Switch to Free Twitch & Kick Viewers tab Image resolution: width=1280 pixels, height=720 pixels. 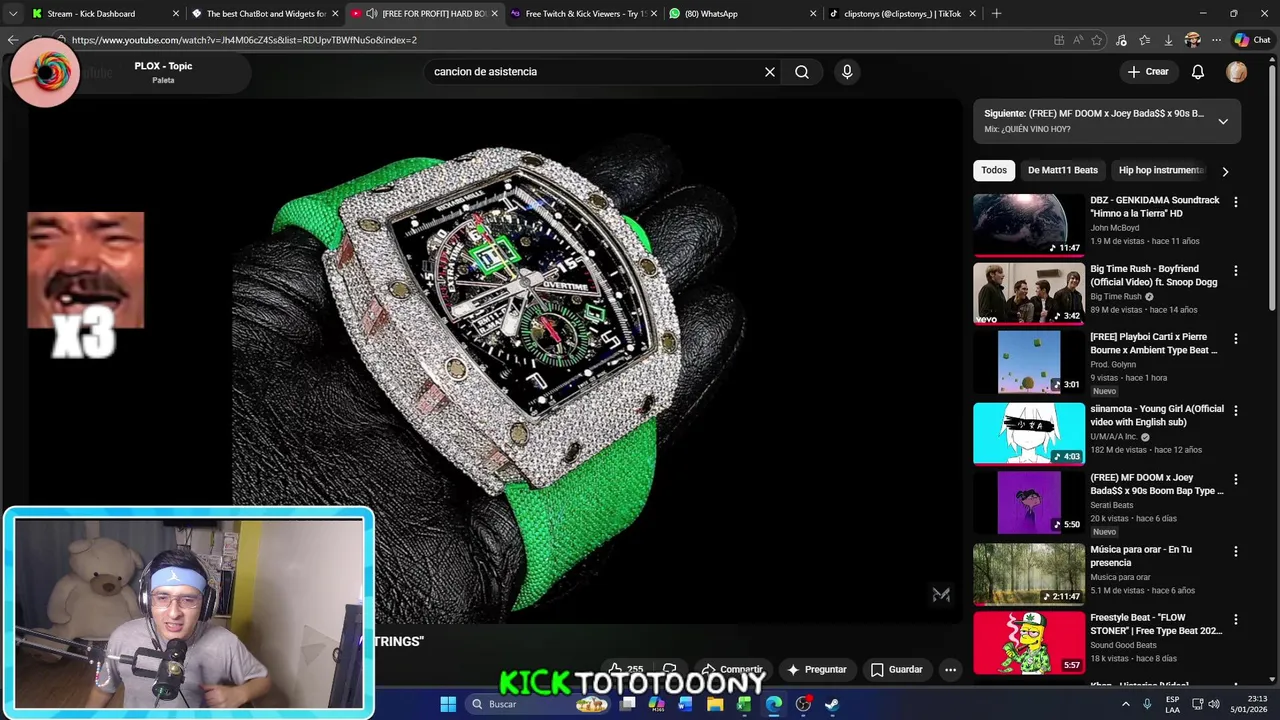[583, 14]
